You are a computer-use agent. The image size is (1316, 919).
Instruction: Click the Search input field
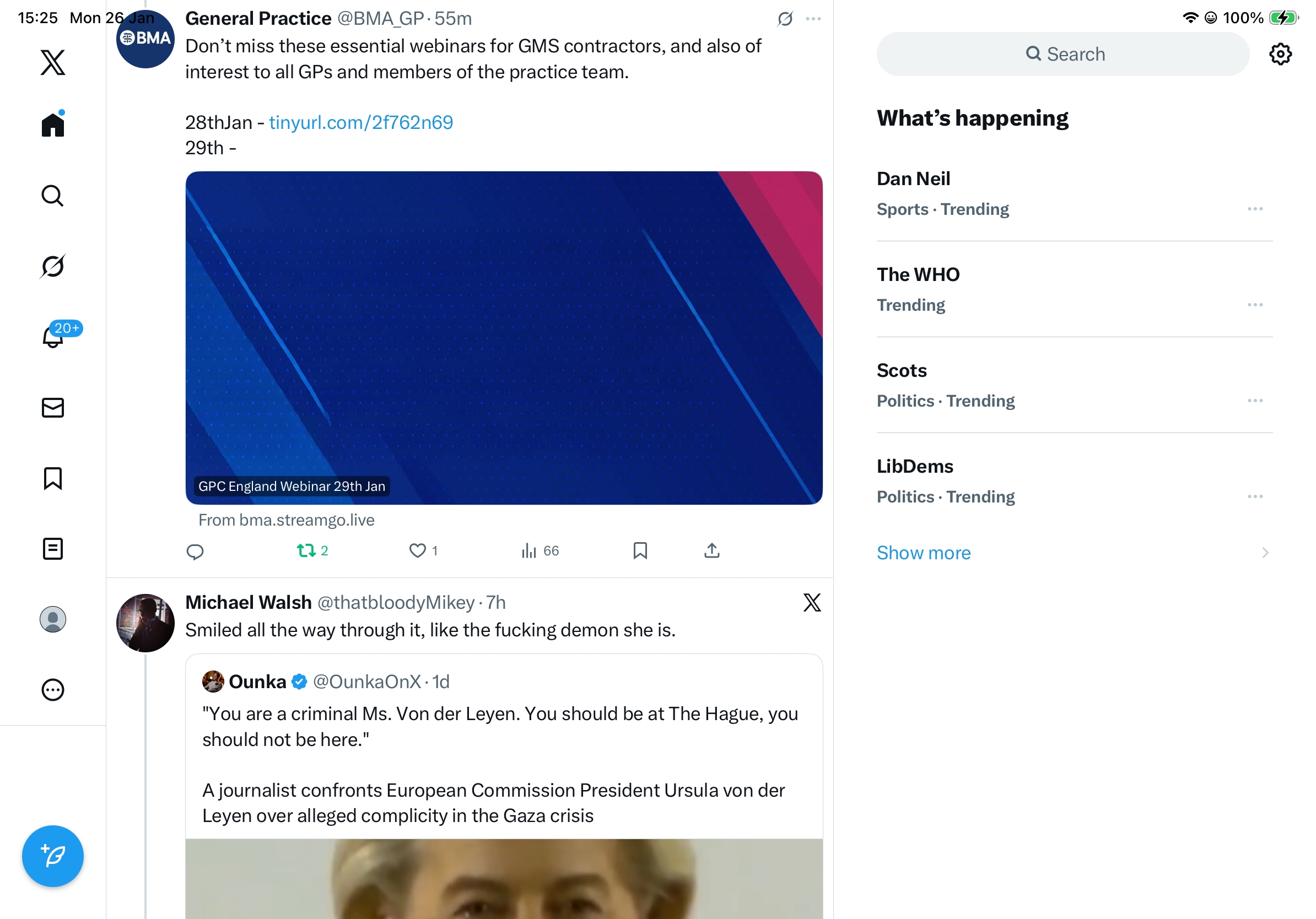click(1063, 54)
